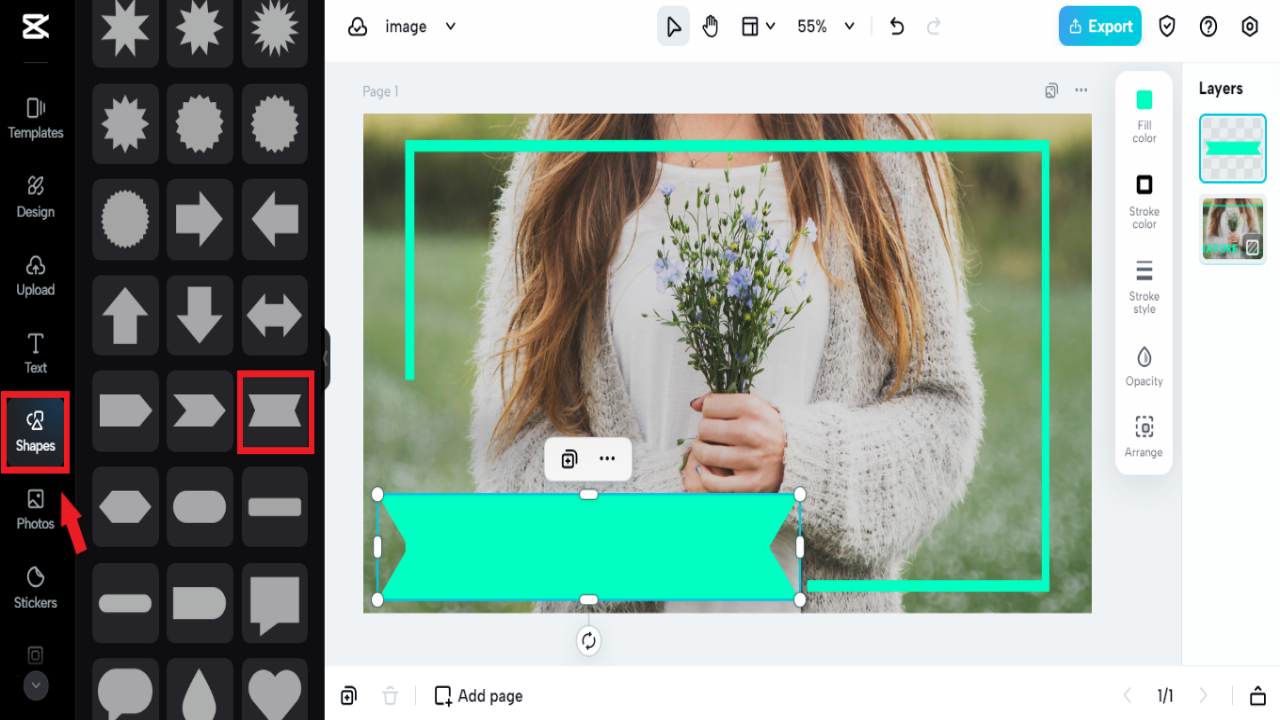
Task: Open the Arrange options
Action: pyautogui.click(x=1144, y=437)
